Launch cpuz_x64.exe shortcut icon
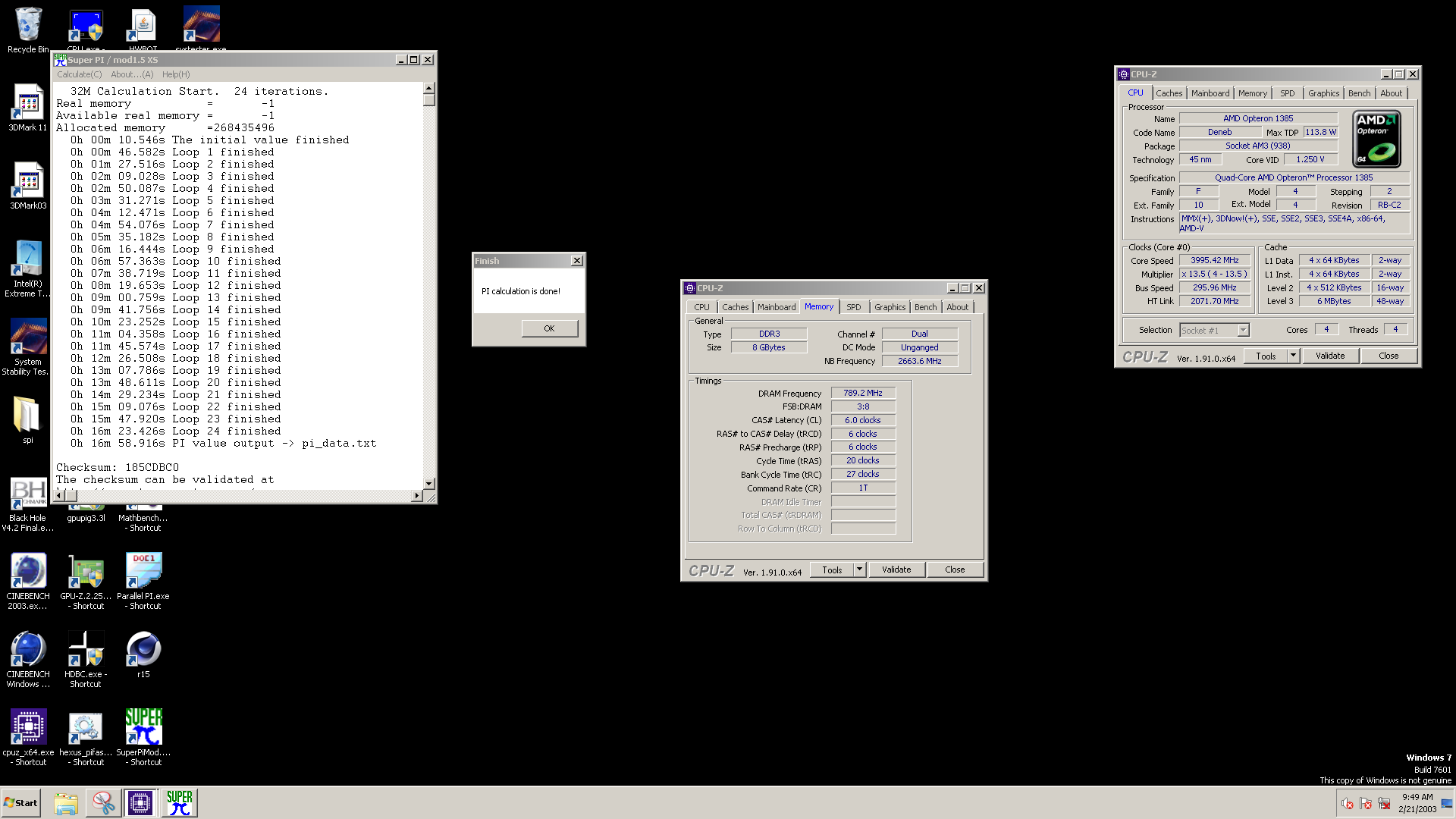Screen dimensions: 1456x819 tap(28, 738)
